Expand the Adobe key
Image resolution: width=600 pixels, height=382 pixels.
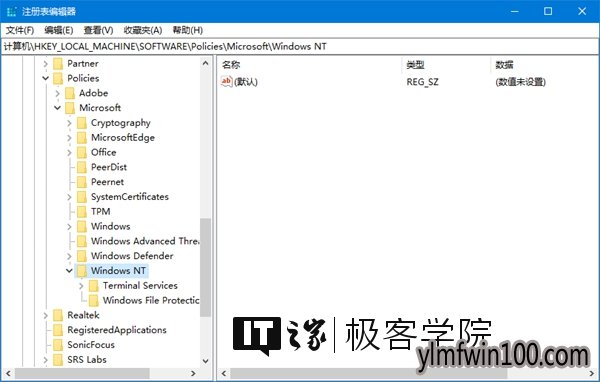click(57, 93)
